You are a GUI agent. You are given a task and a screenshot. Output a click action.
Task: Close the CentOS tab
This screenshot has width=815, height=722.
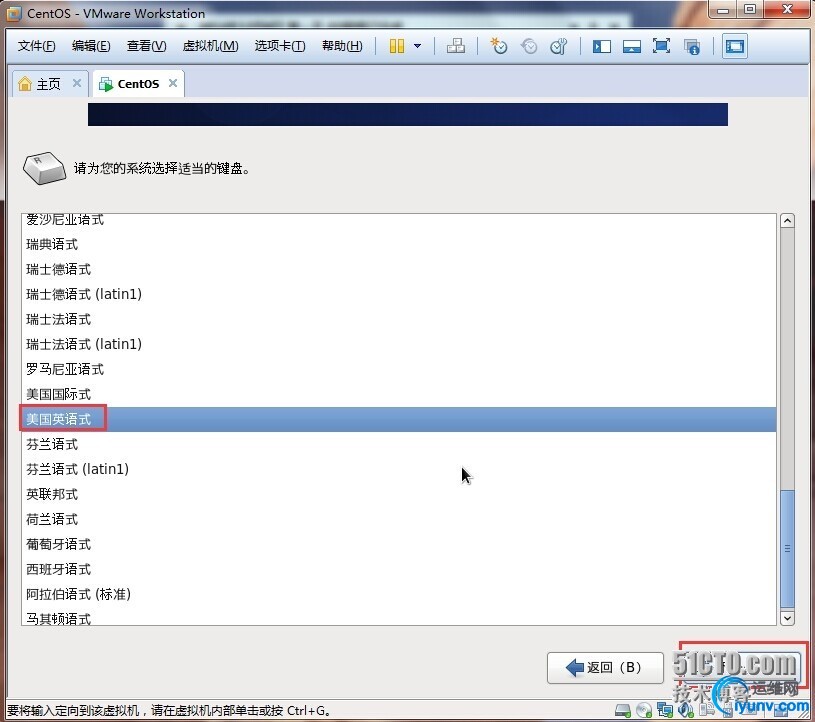[173, 83]
